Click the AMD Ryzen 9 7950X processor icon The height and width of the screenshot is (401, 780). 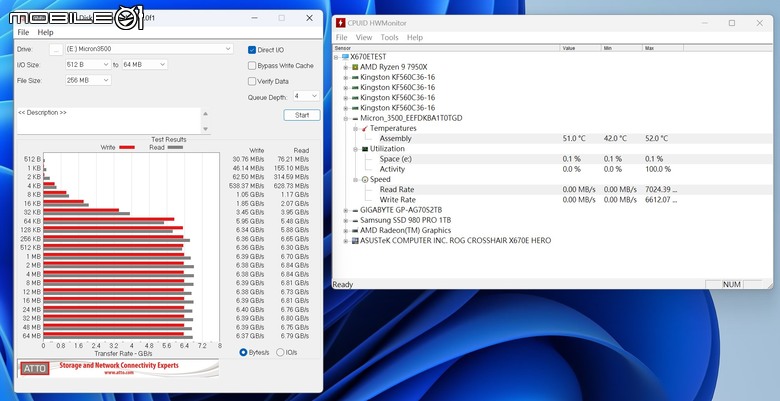355,67
